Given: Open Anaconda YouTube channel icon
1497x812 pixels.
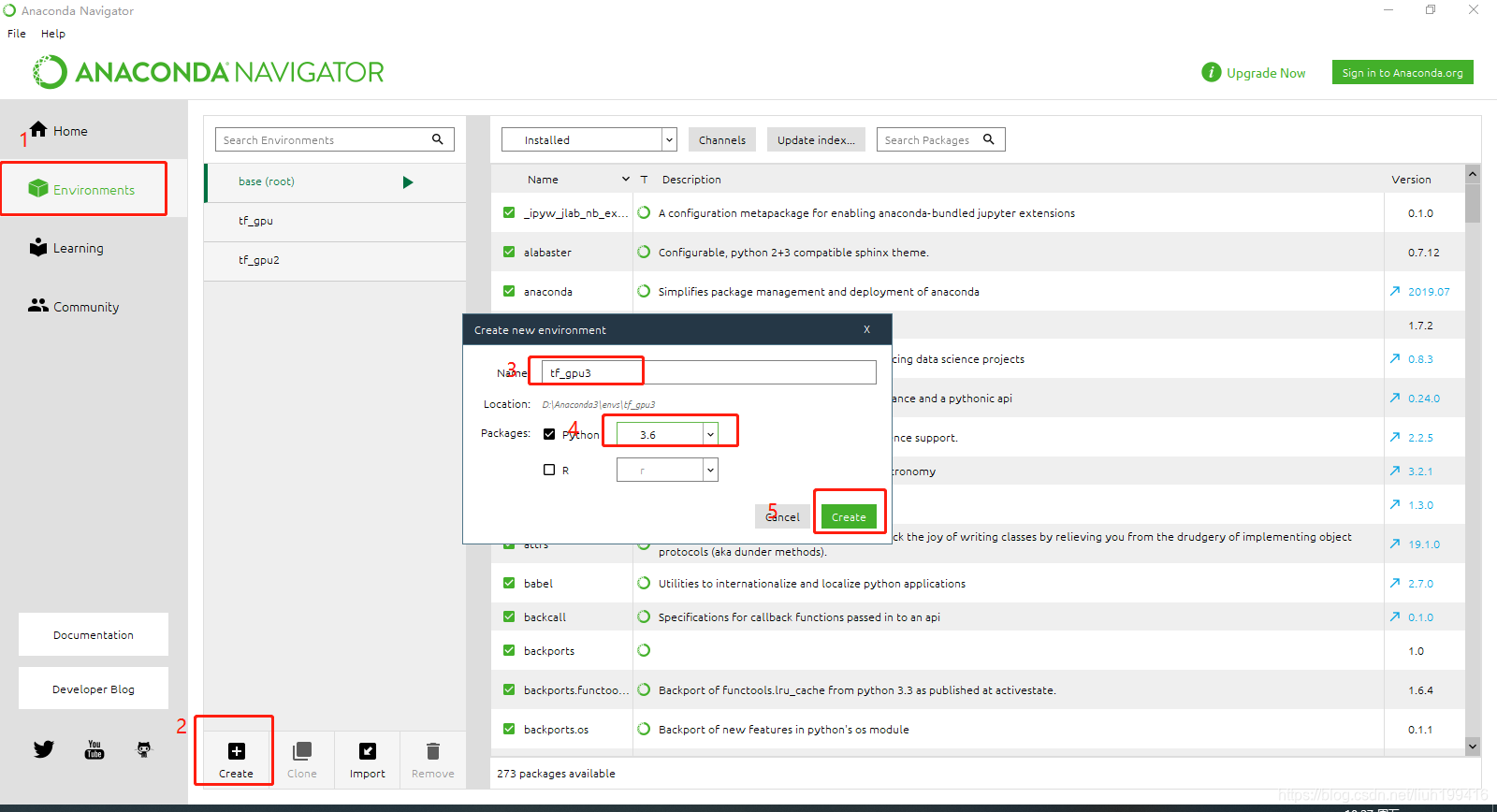Looking at the screenshot, I should pyautogui.click(x=94, y=749).
